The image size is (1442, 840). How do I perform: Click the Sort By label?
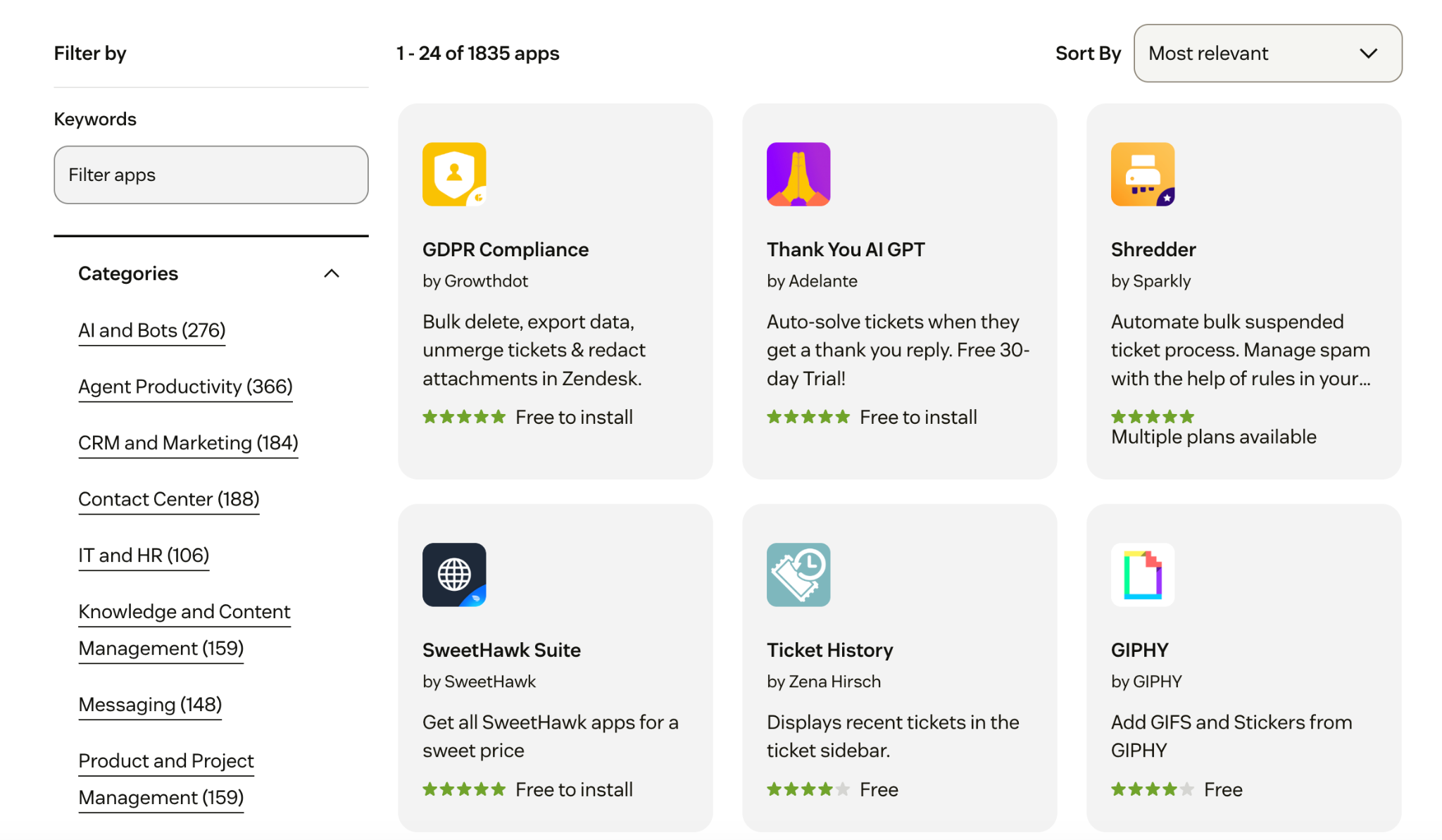(x=1088, y=54)
